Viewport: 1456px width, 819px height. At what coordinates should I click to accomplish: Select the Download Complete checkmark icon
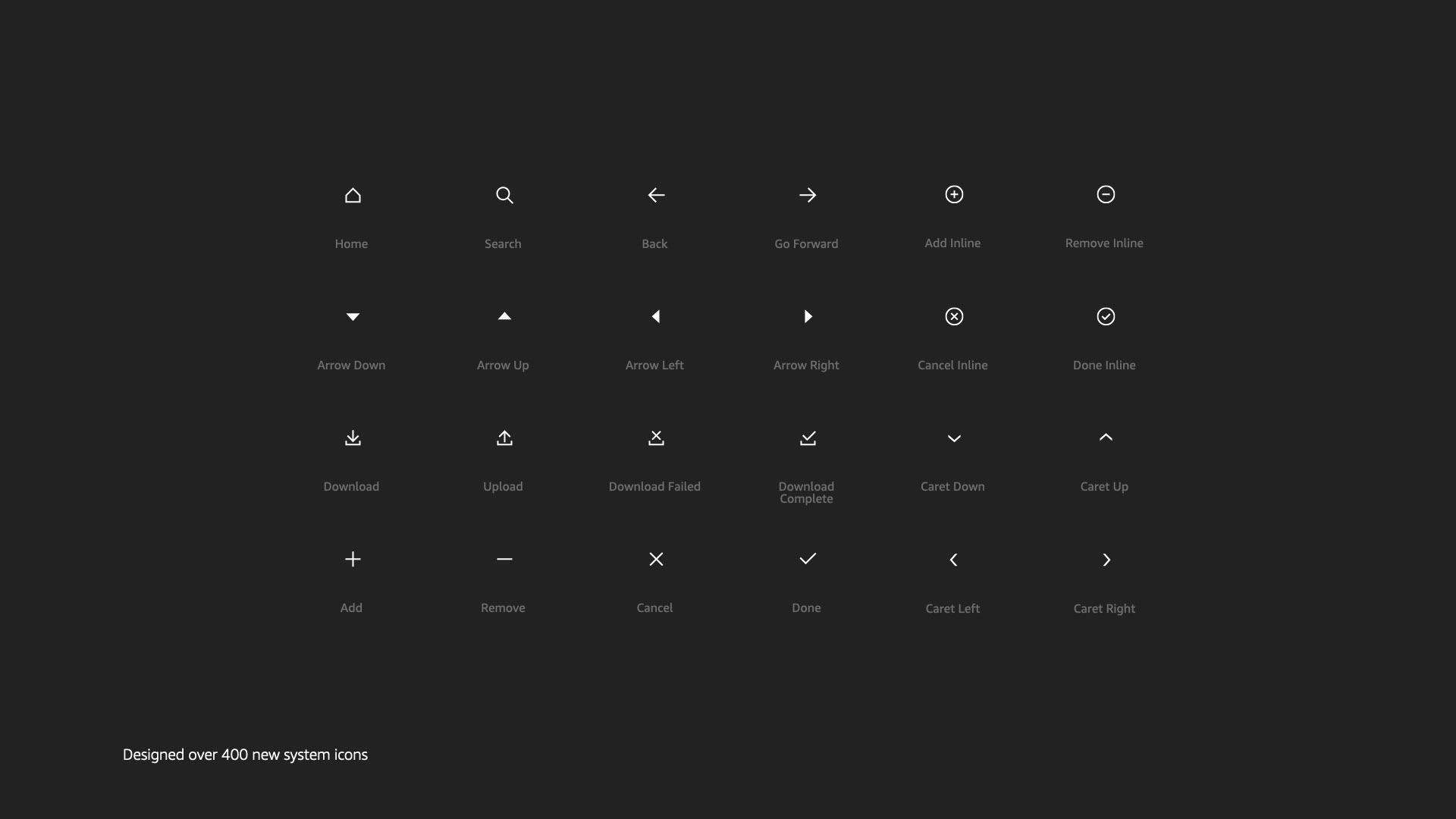(808, 438)
